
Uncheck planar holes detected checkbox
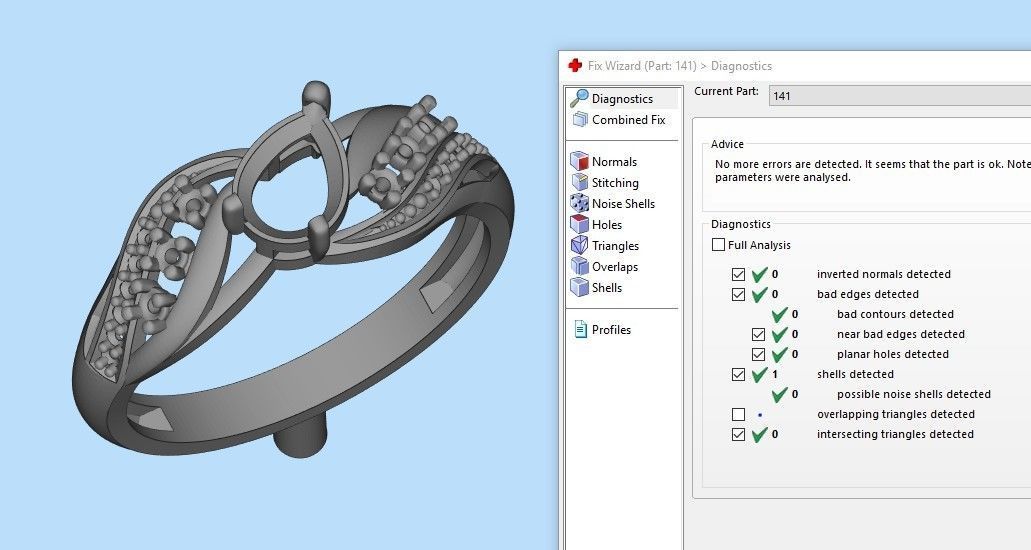pos(758,354)
